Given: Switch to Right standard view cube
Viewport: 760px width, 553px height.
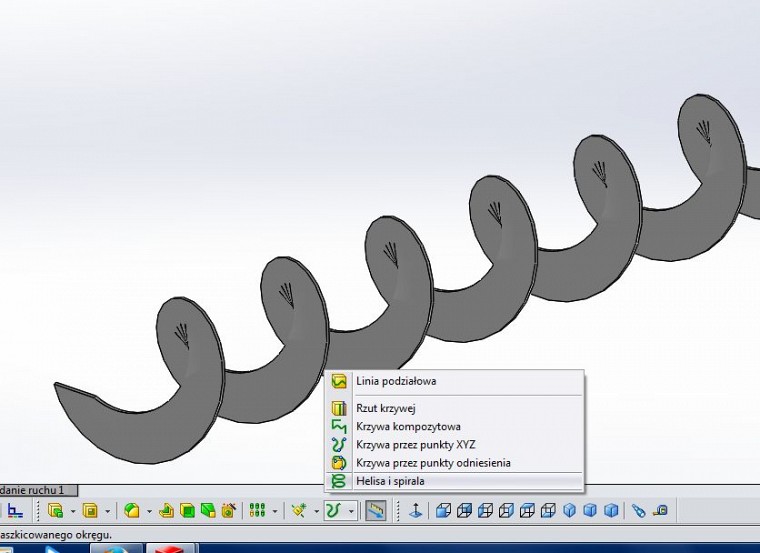Looking at the screenshot, I should click(x=506, y=510).
